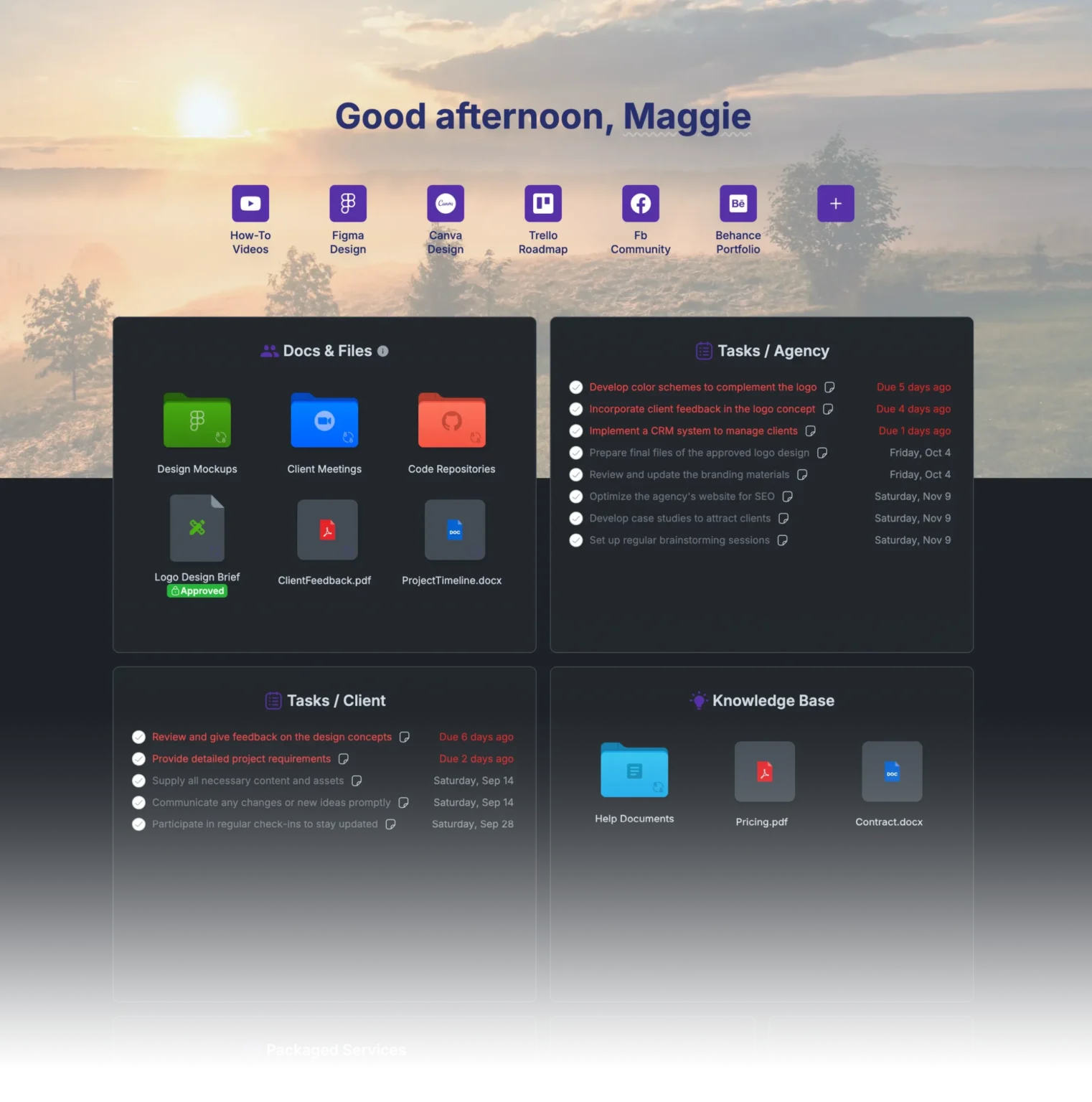Open the Fb Community Facebook icon
This screenshot has height=1102, width=1092.
pos(641,204)
